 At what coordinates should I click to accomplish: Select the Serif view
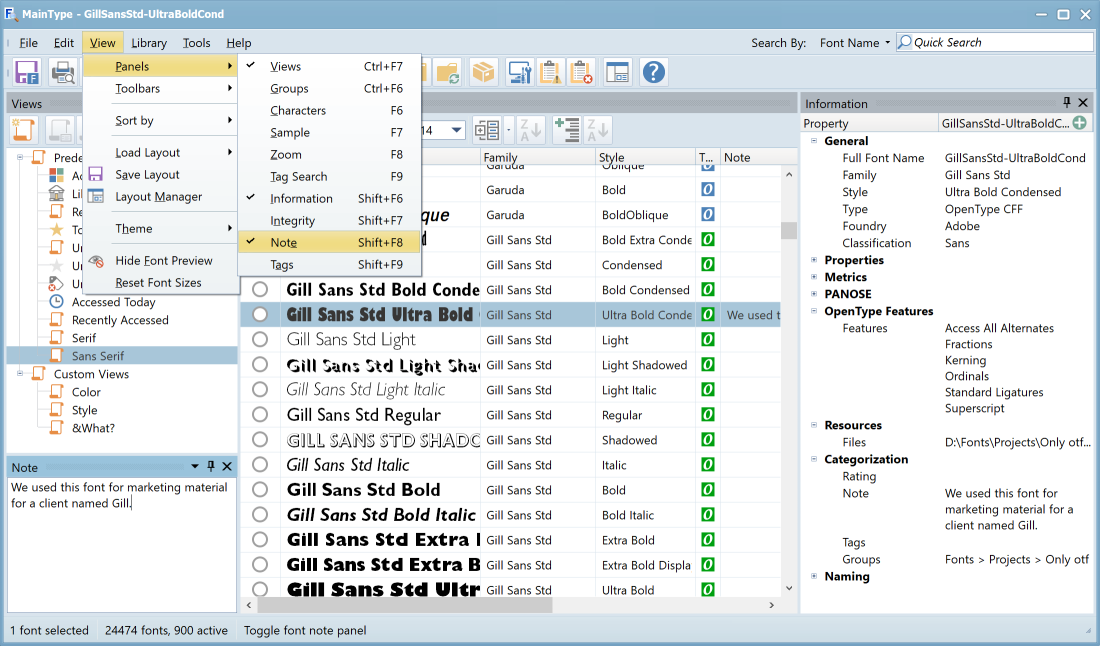[83, 338]
